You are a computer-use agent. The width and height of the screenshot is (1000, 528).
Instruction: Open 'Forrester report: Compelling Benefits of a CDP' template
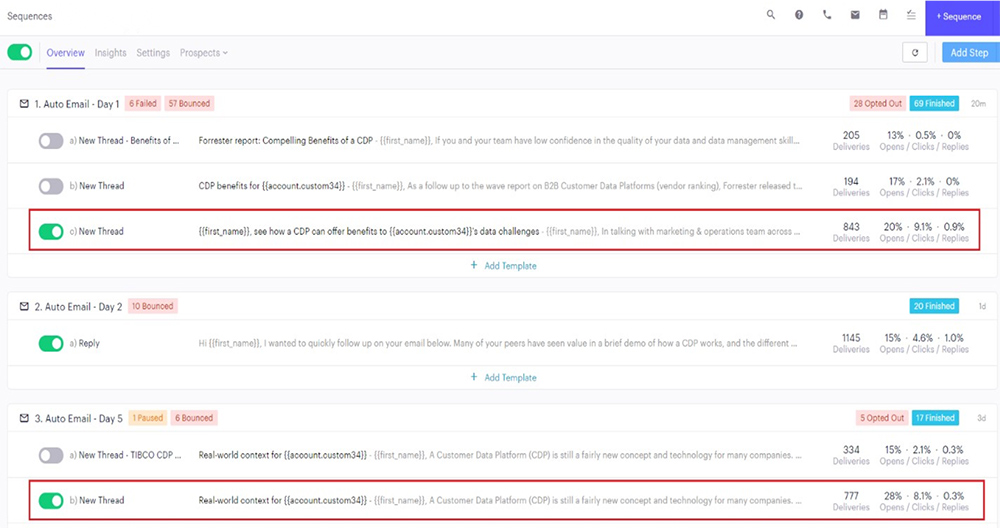pos(286,141)
